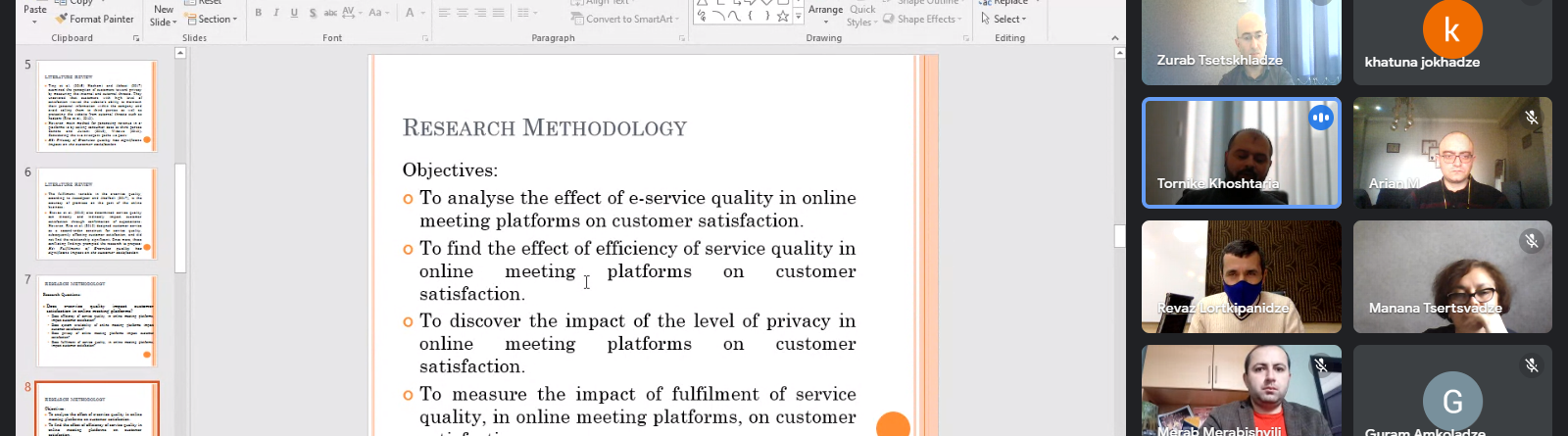Screen dimensions: 1568x436
Task: Open Character Spacing options
Action: (351, 13)
